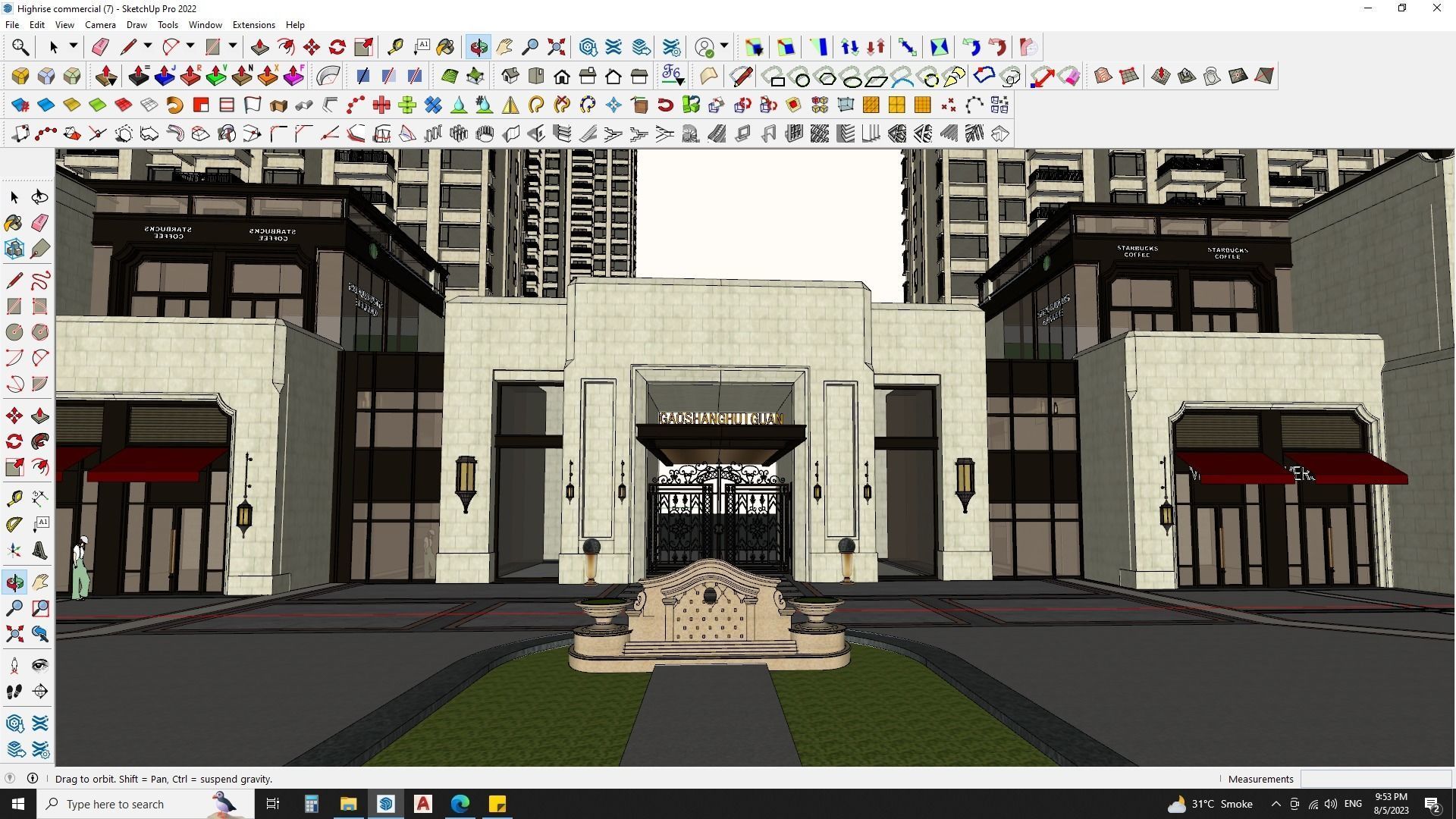Viewport: 1456px width, 819px height.
Task: Select the Axes tool in left toolbar
Action: click(x=14, y=551)
